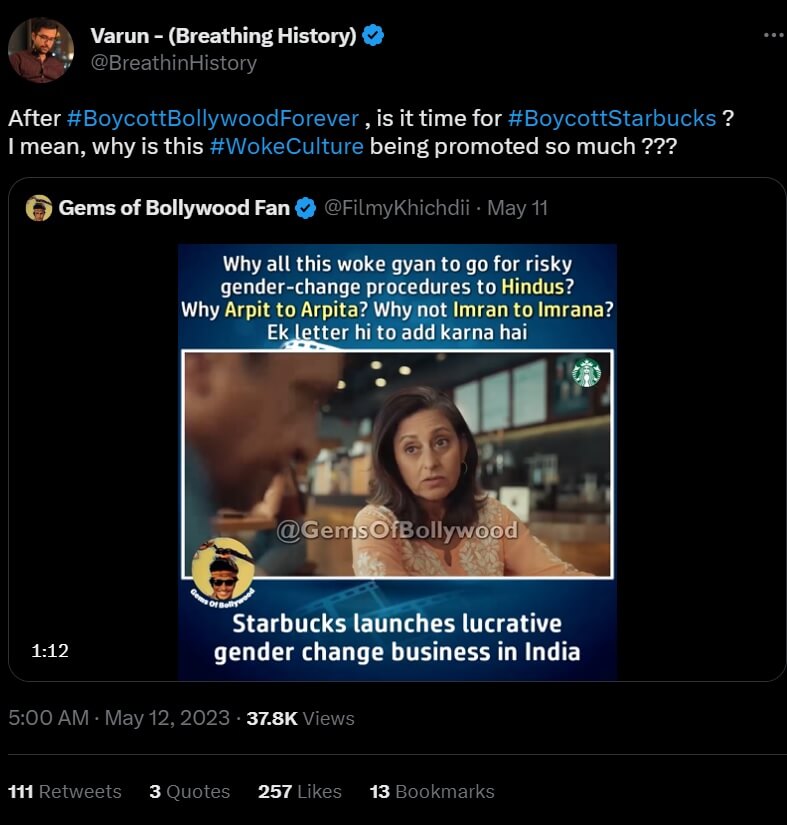View the 111 Retweets list
Viewport: 787px width, 825px height.
(65, 791)
